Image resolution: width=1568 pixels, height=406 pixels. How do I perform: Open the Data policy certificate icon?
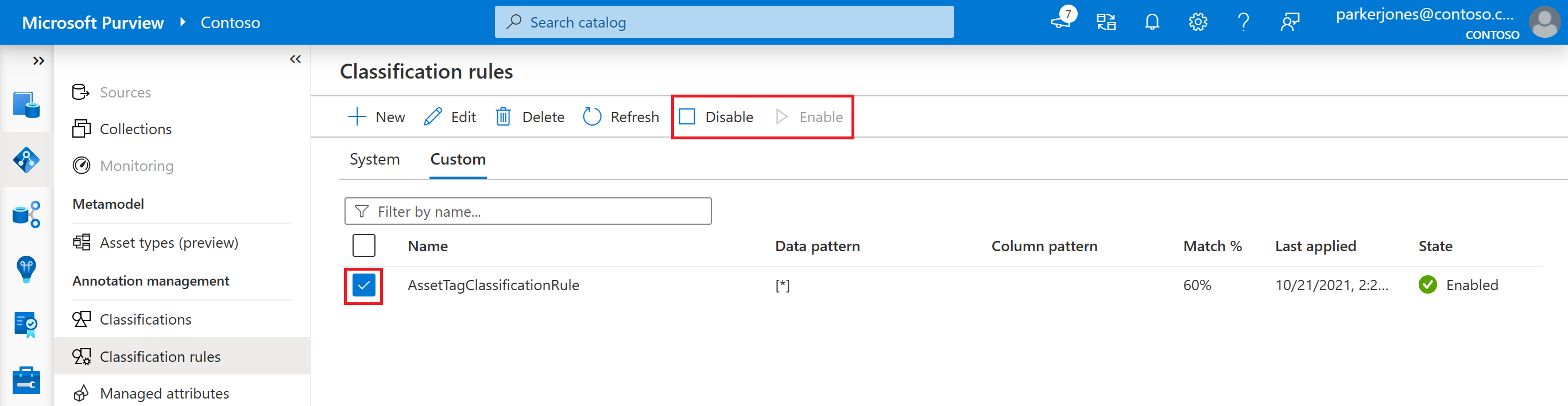pos(26,325)
